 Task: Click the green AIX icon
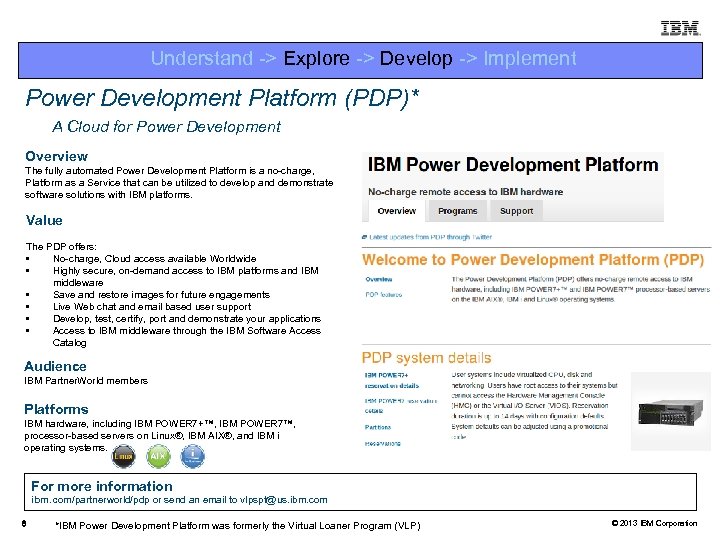click(158, 456)
